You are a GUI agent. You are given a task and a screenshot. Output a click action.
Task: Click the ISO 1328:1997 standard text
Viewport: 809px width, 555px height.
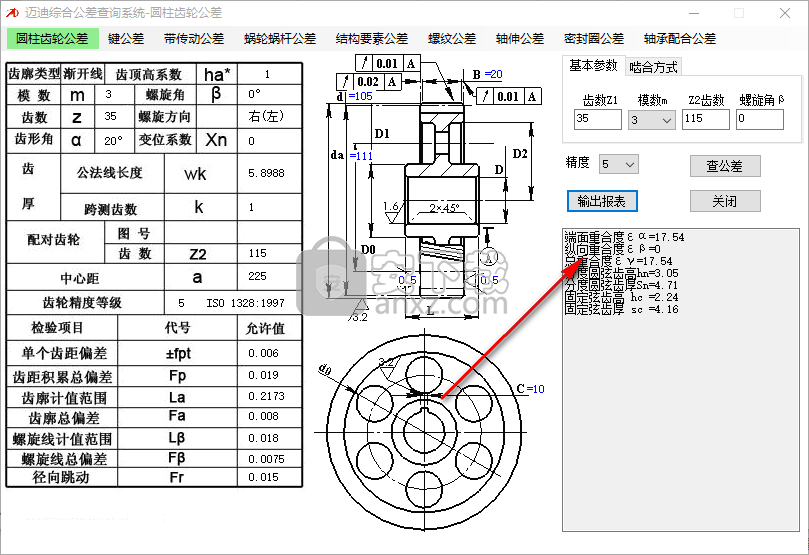[x=246, y=303]
